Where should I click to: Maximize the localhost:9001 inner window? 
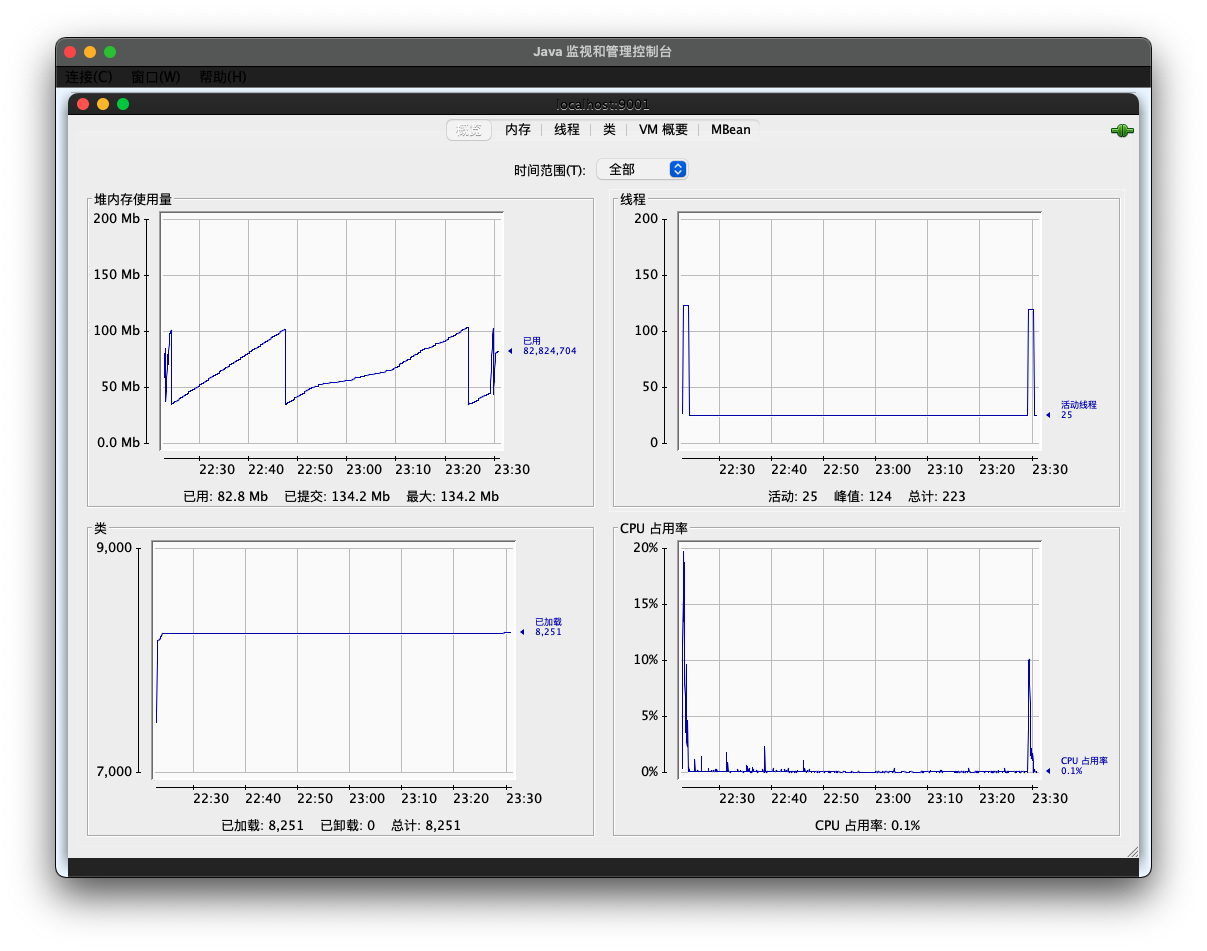point(123,104)
